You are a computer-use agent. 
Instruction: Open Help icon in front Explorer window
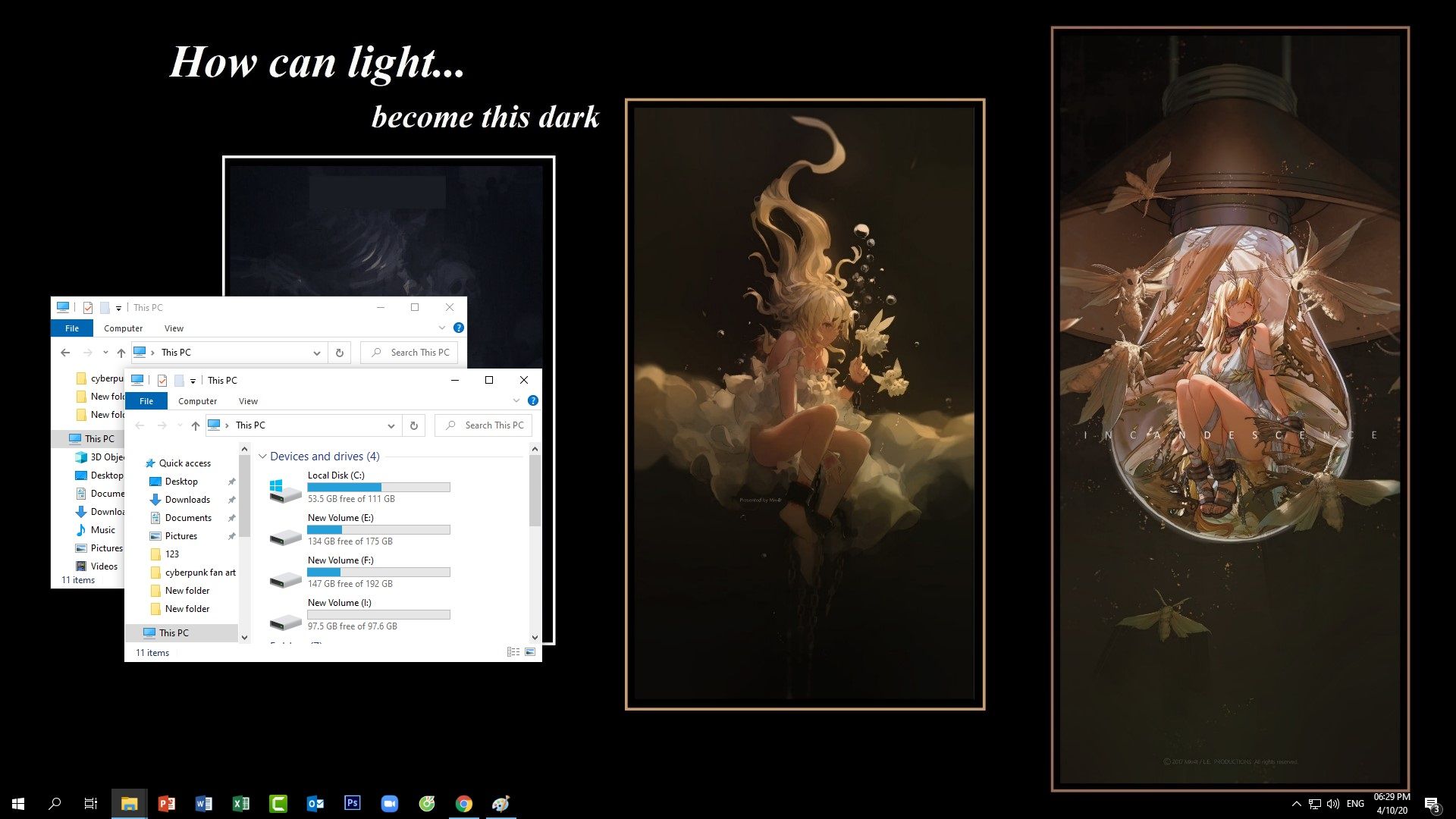point(533,400)
